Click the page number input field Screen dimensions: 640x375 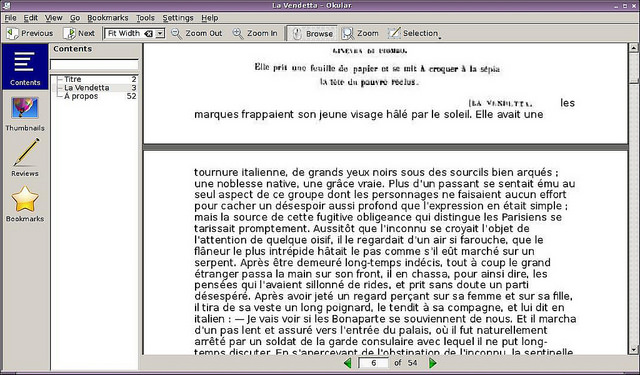point(373,363)
